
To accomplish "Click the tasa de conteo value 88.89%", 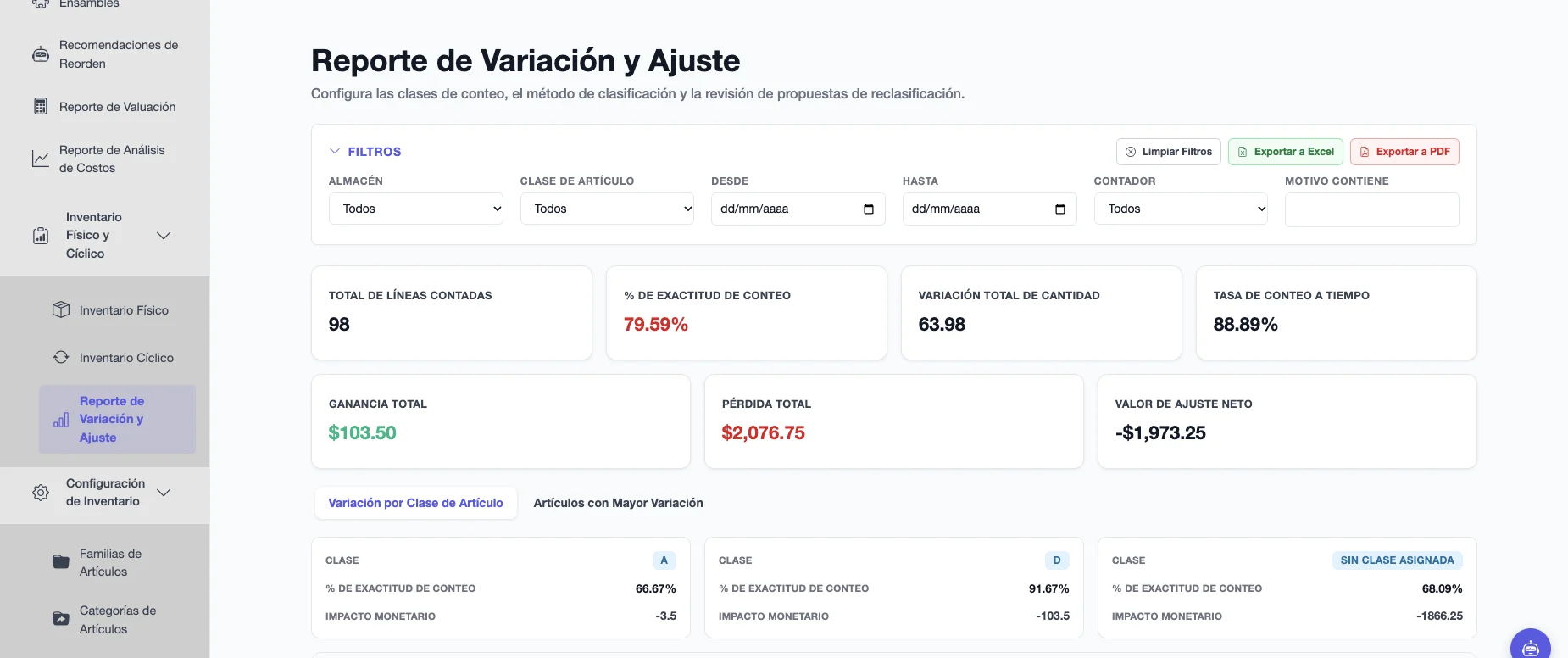I will coord(1246,324).
